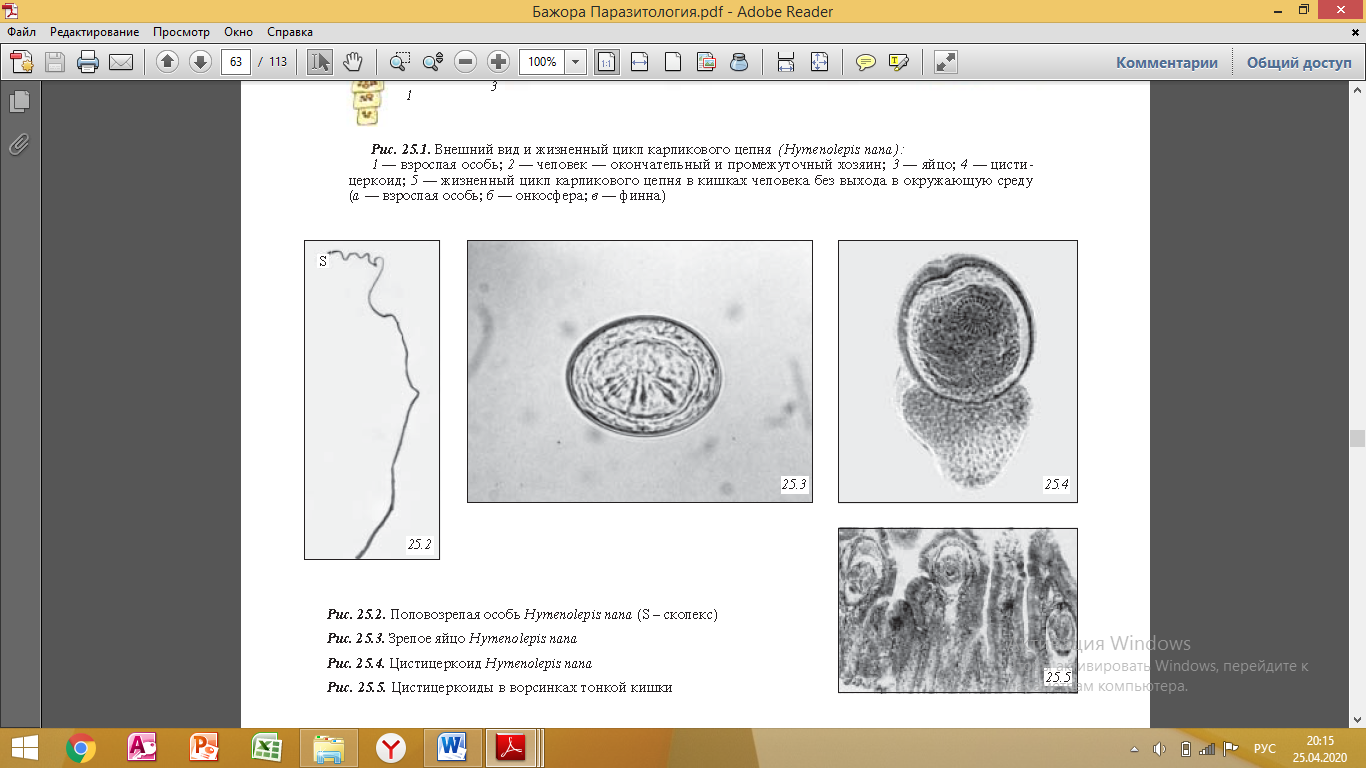Screen dimensions: 1366x768
Task: Click Adobe Reader taskbar button
Action: (x=513, y=747)
